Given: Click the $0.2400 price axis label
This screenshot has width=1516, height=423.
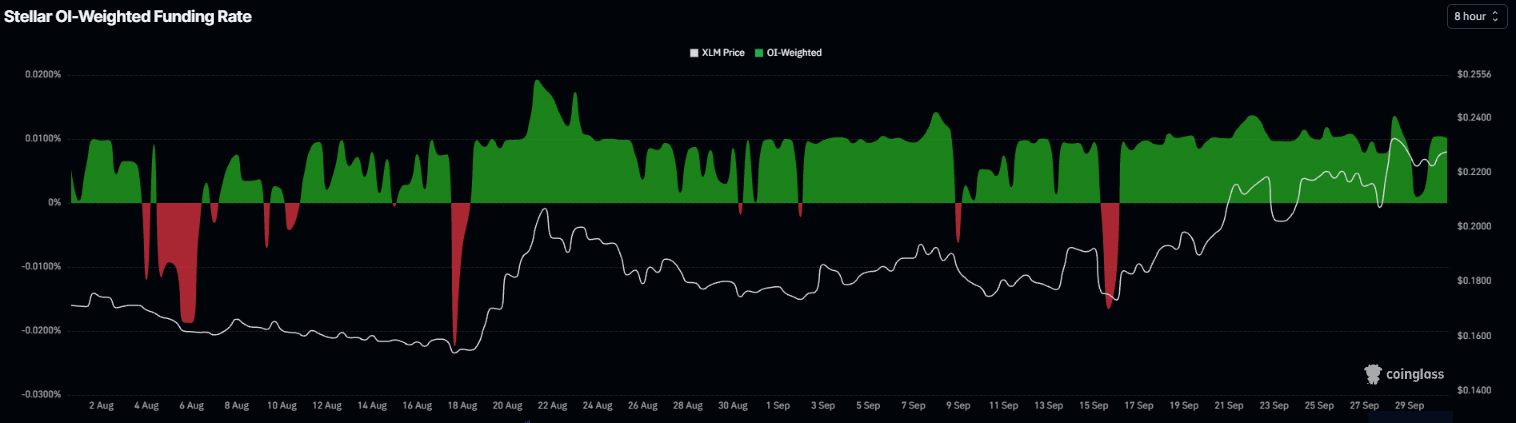Looking at the screenshot, I should click(1474, 118).
